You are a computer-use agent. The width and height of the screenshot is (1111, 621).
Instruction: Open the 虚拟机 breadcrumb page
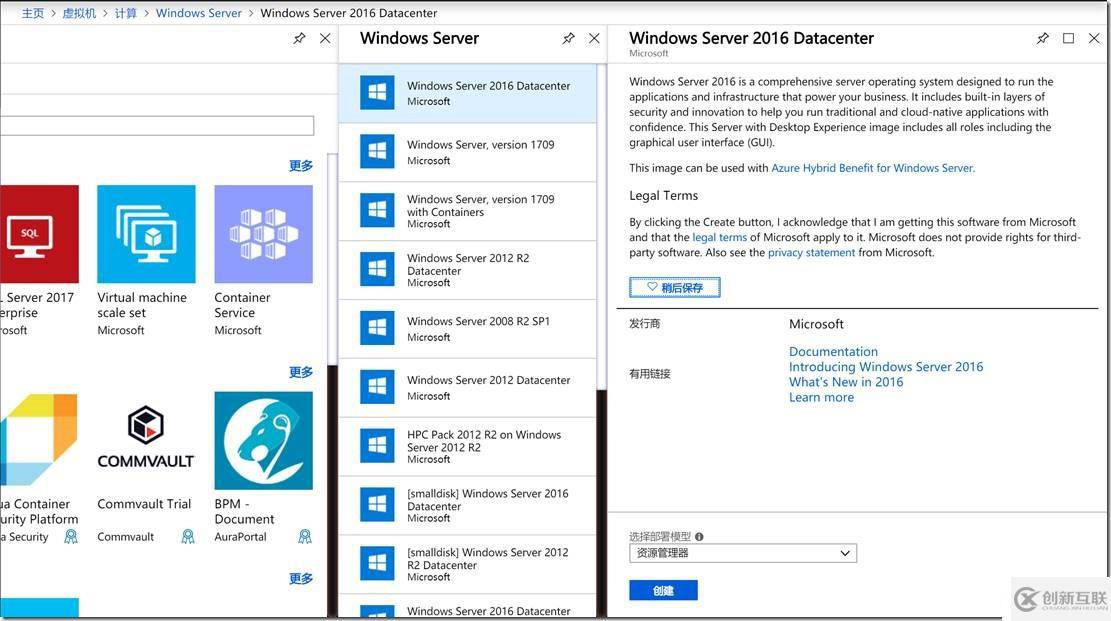pos(79,12)
